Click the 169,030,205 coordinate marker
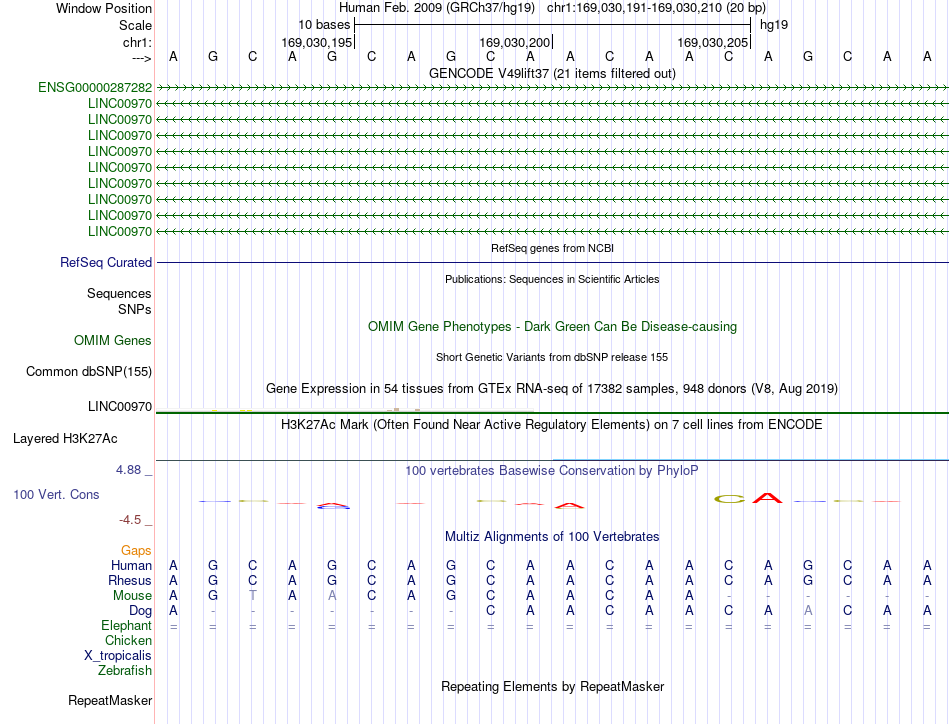The image size is (950, 724). tap(712, 42)
